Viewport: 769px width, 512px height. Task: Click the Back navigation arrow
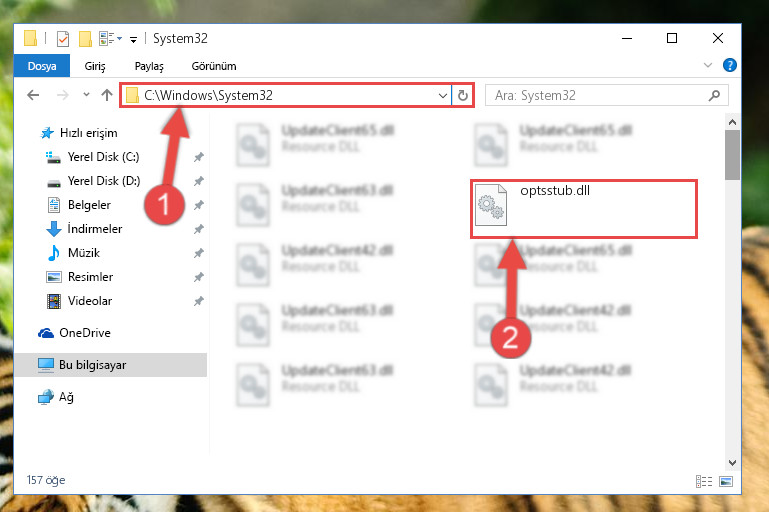pos(33,95)
